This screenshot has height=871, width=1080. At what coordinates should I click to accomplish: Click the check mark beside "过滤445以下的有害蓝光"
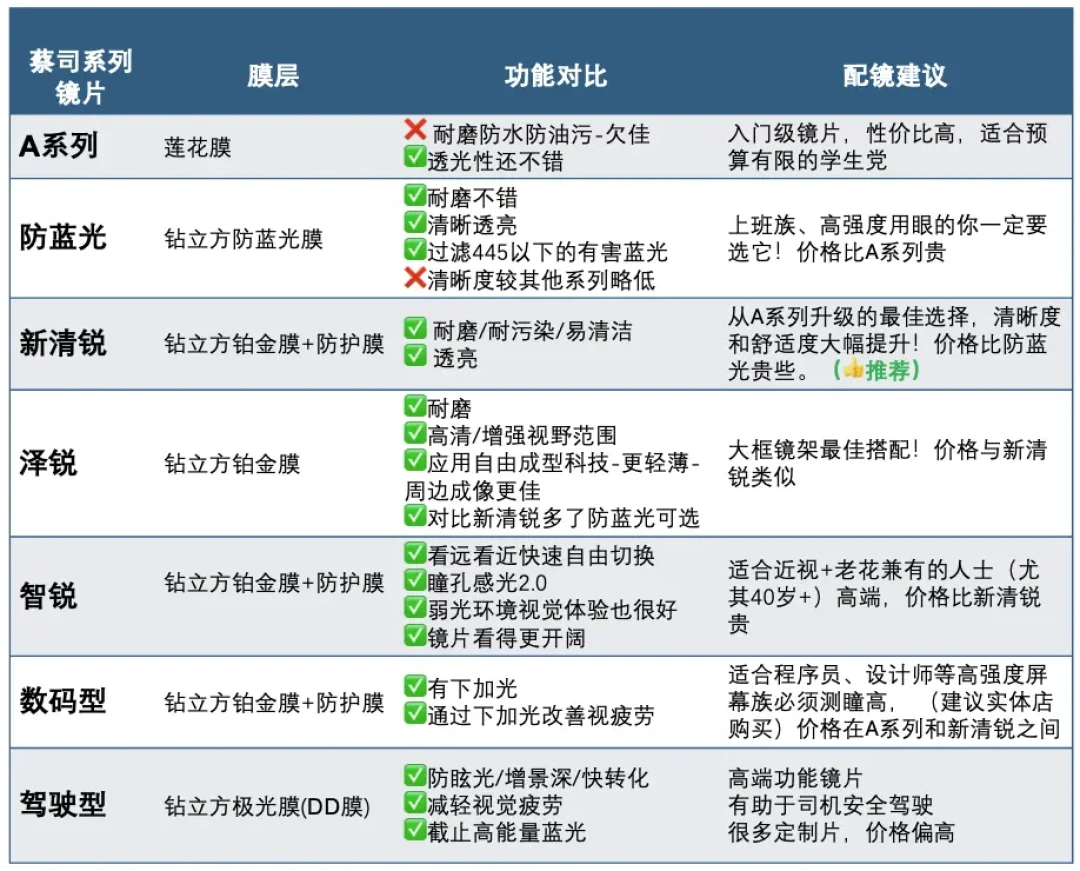[x=415, y=249]
